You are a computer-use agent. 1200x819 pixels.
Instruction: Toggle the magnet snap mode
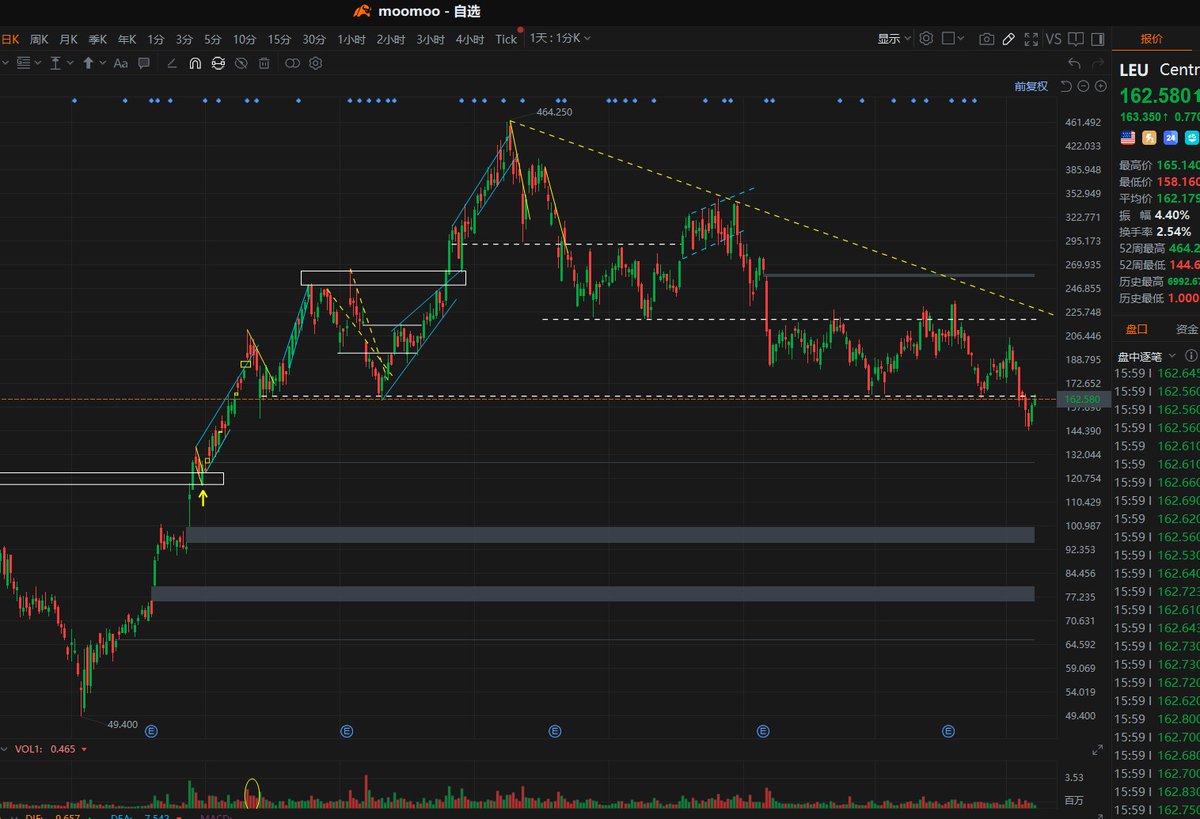(x=194, y=63)
